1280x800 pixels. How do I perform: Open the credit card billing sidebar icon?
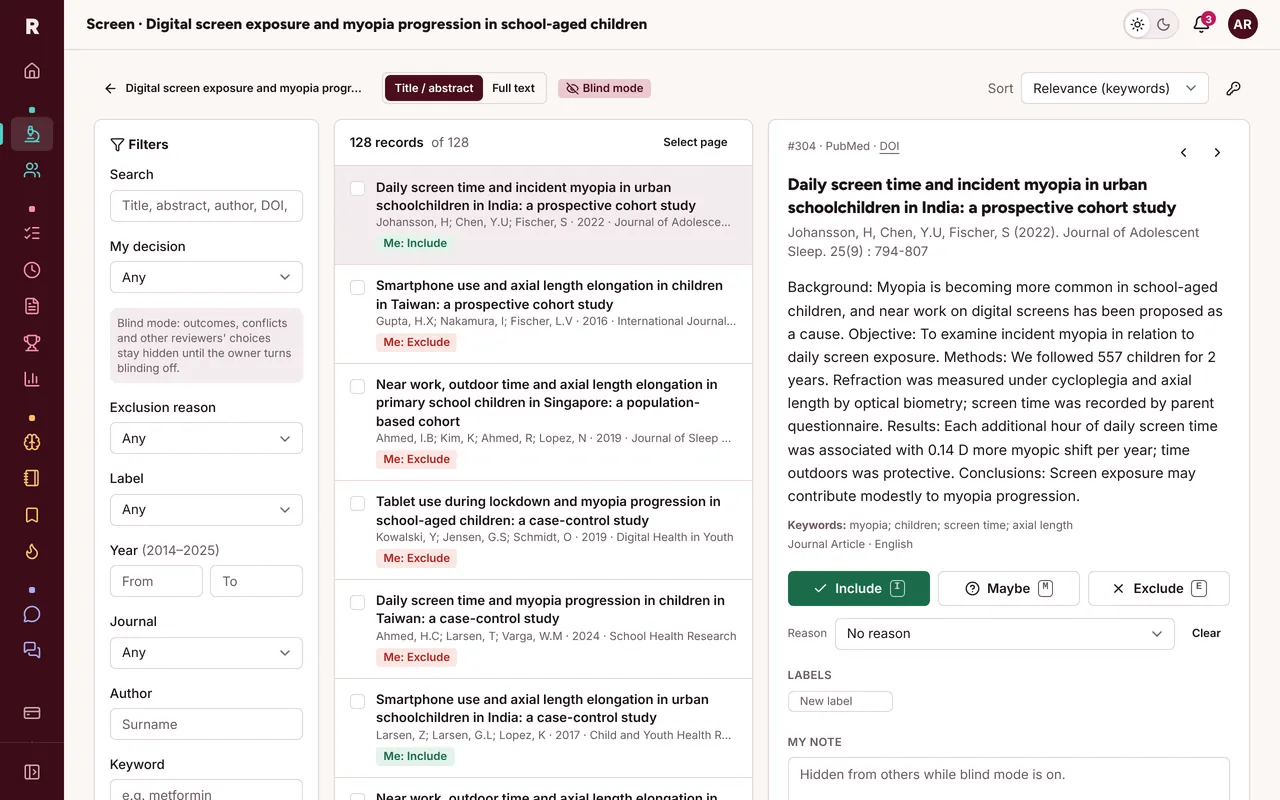coord(32,713)
